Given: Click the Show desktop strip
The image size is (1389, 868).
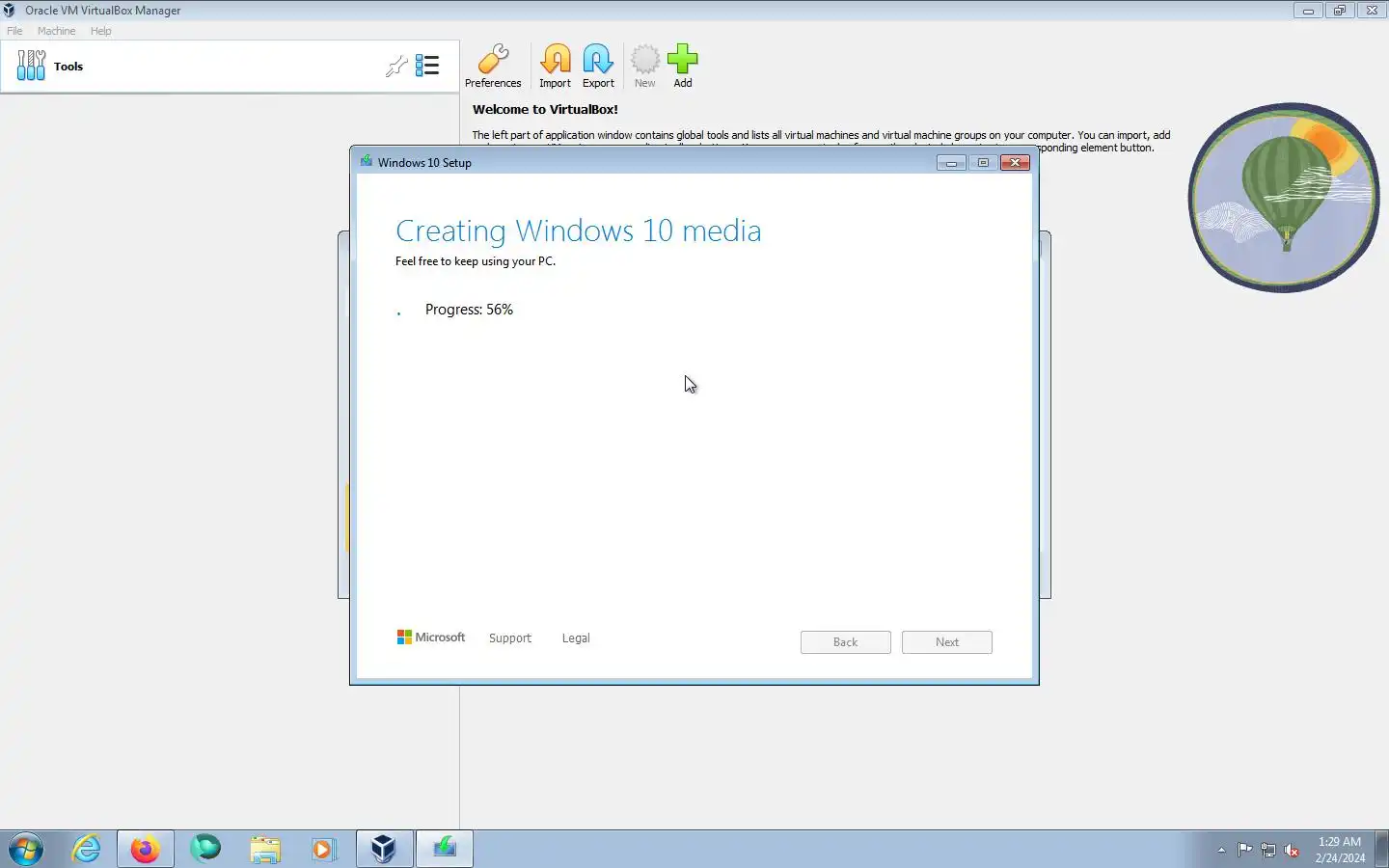Looking at the screenshot, I should (x=1381, y=850).
